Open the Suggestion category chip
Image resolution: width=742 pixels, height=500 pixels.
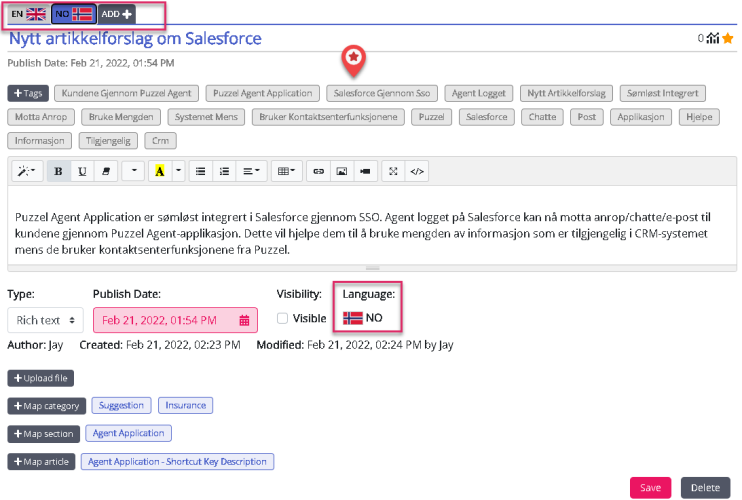click(x=122, y=405)
